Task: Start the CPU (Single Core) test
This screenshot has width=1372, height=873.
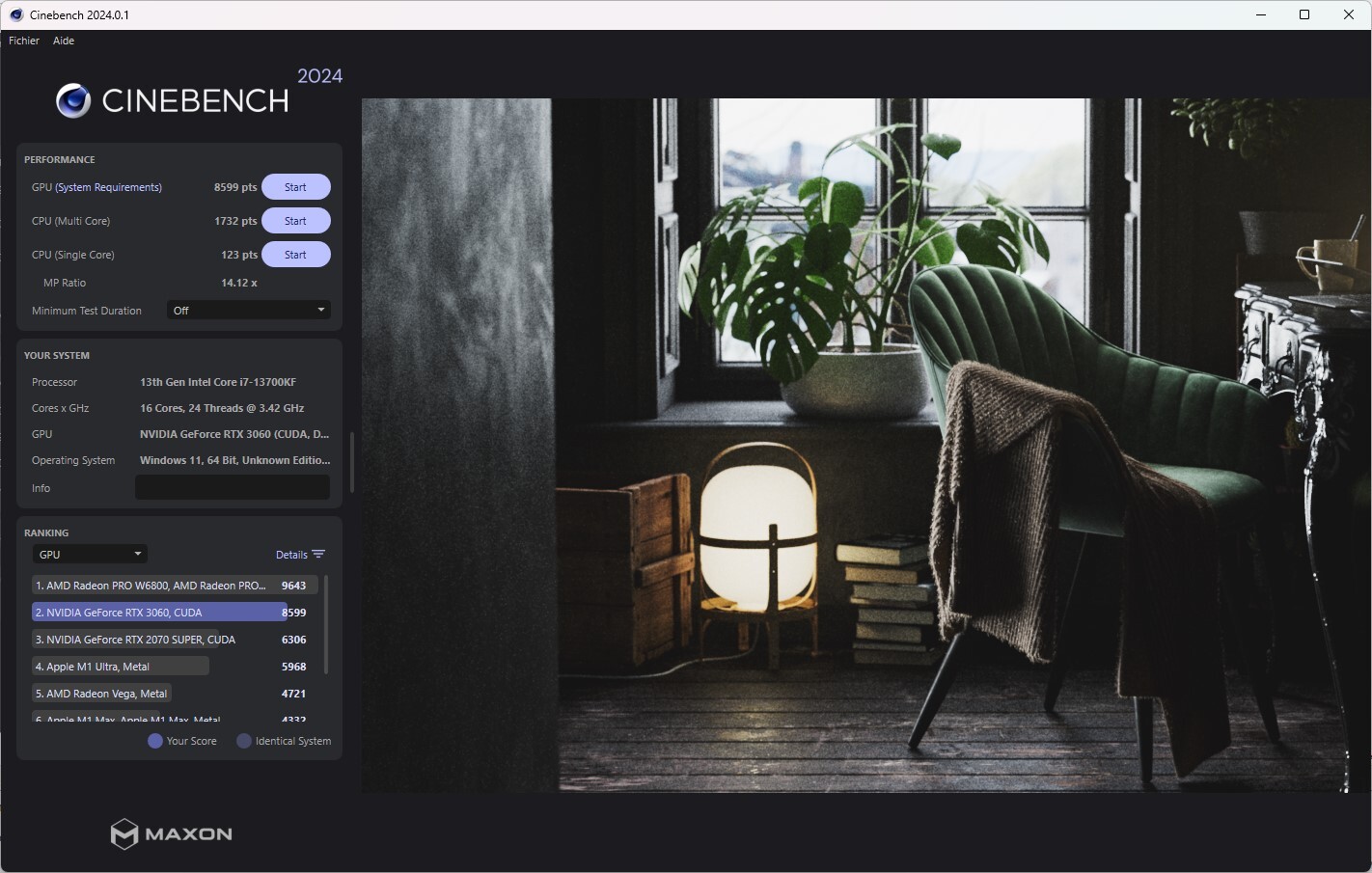Action: pyautogui.click(x=296, y=255)
